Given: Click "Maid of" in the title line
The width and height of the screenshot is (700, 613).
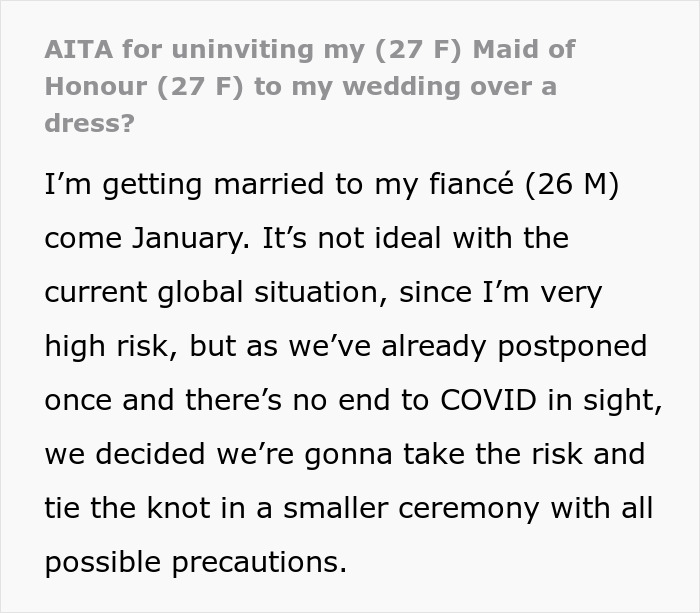Looking at the screenshot, I should 524,49.
